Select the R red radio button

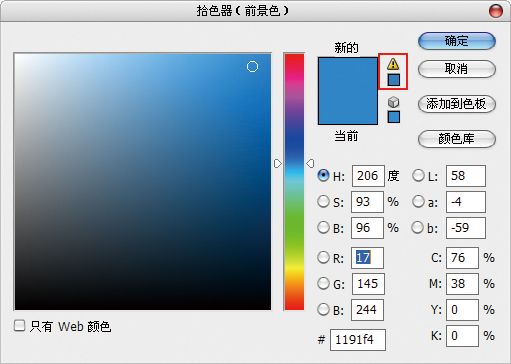pos(323,257)
